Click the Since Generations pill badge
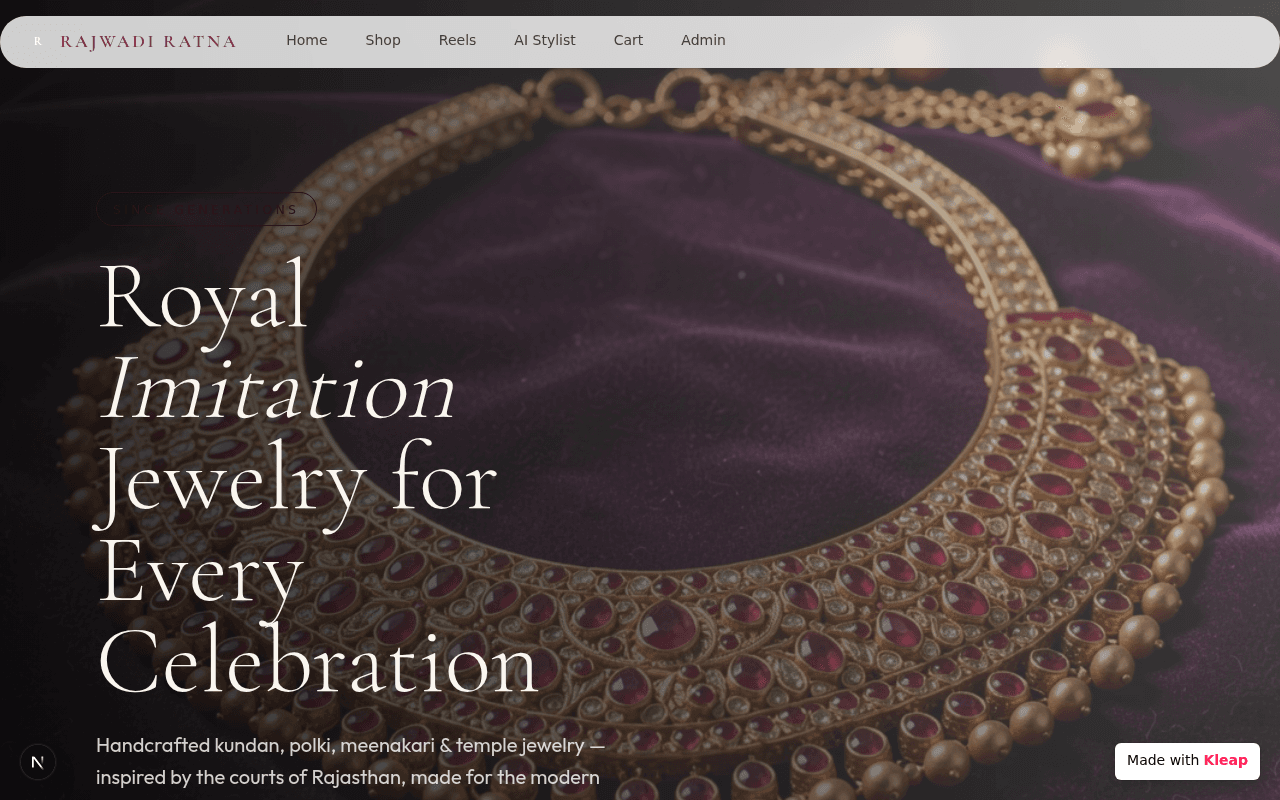This screenshot has width=1280, height=800. point(206,209)
